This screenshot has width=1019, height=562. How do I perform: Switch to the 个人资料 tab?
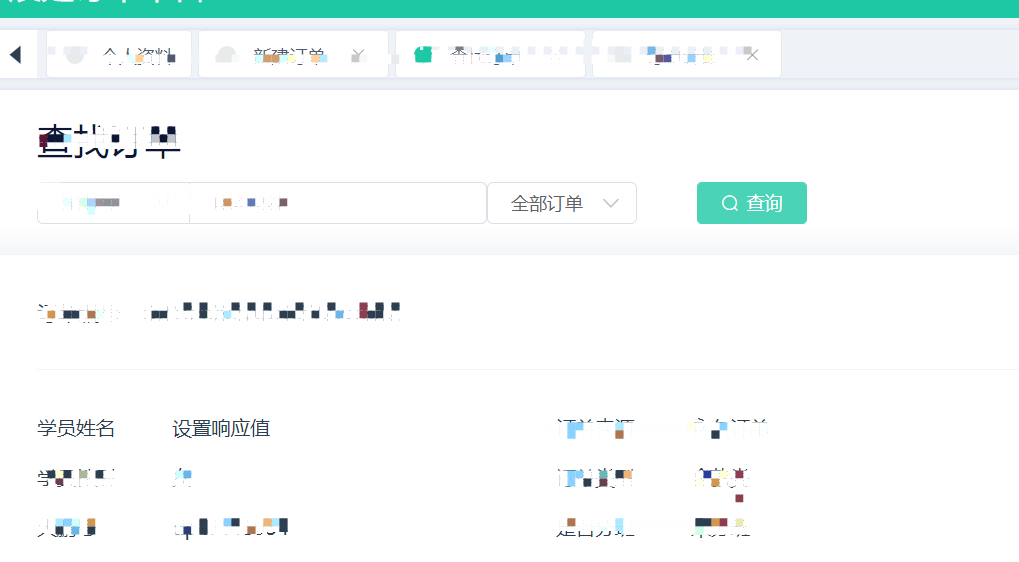[137, 55]
